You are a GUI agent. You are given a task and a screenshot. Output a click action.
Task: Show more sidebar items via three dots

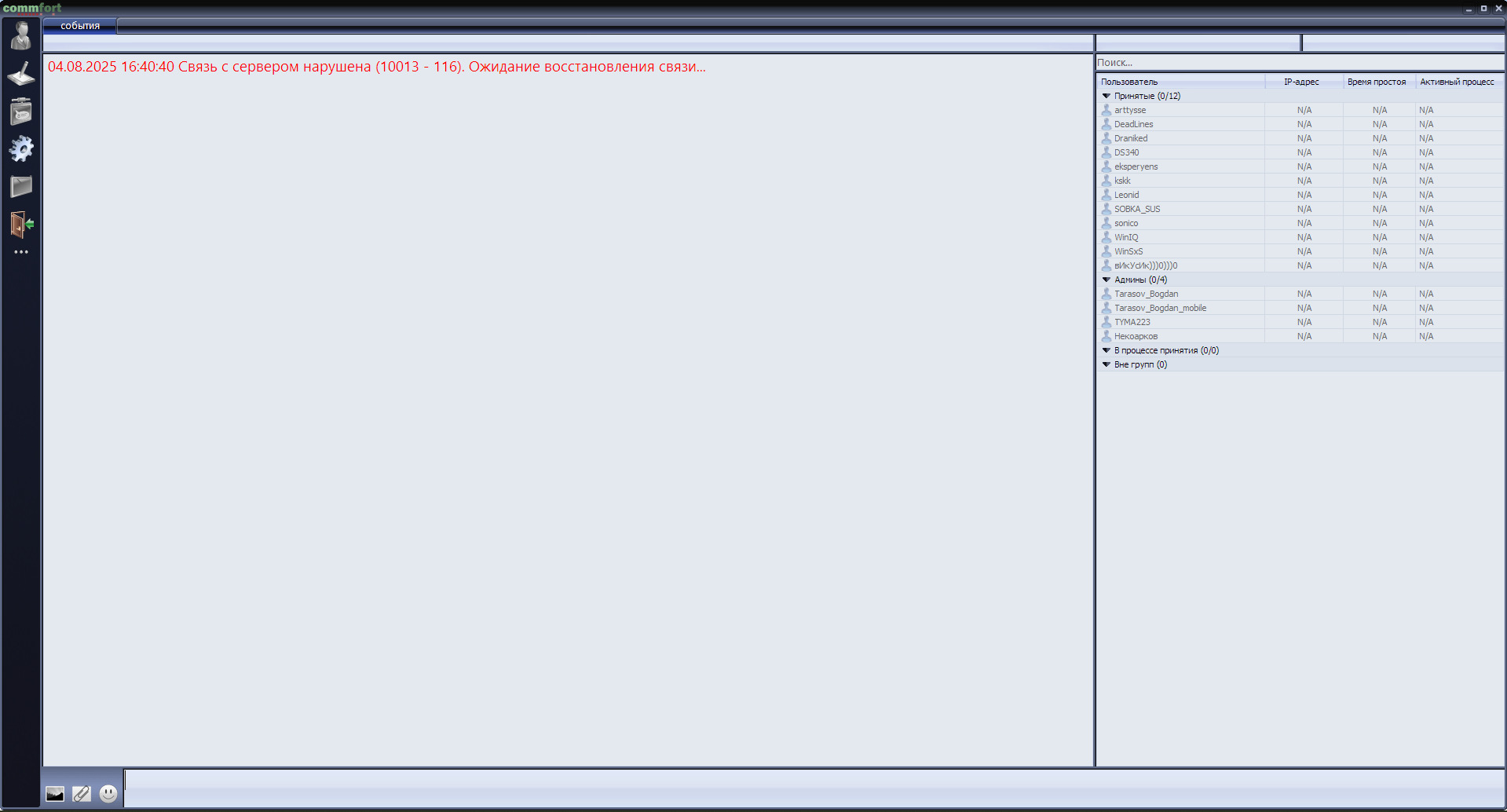coord(21,252)
